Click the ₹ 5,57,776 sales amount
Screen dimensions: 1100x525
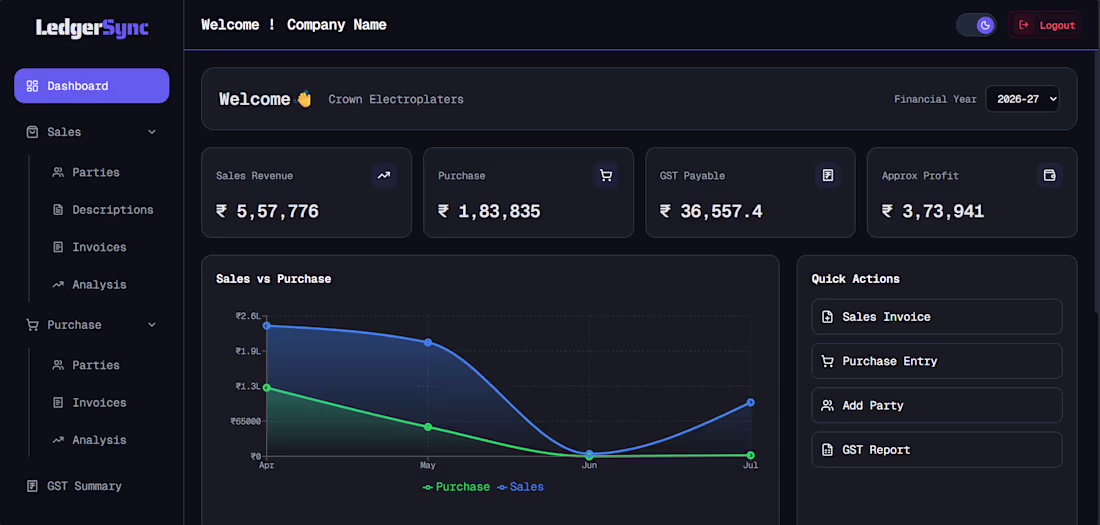[267, 211]
